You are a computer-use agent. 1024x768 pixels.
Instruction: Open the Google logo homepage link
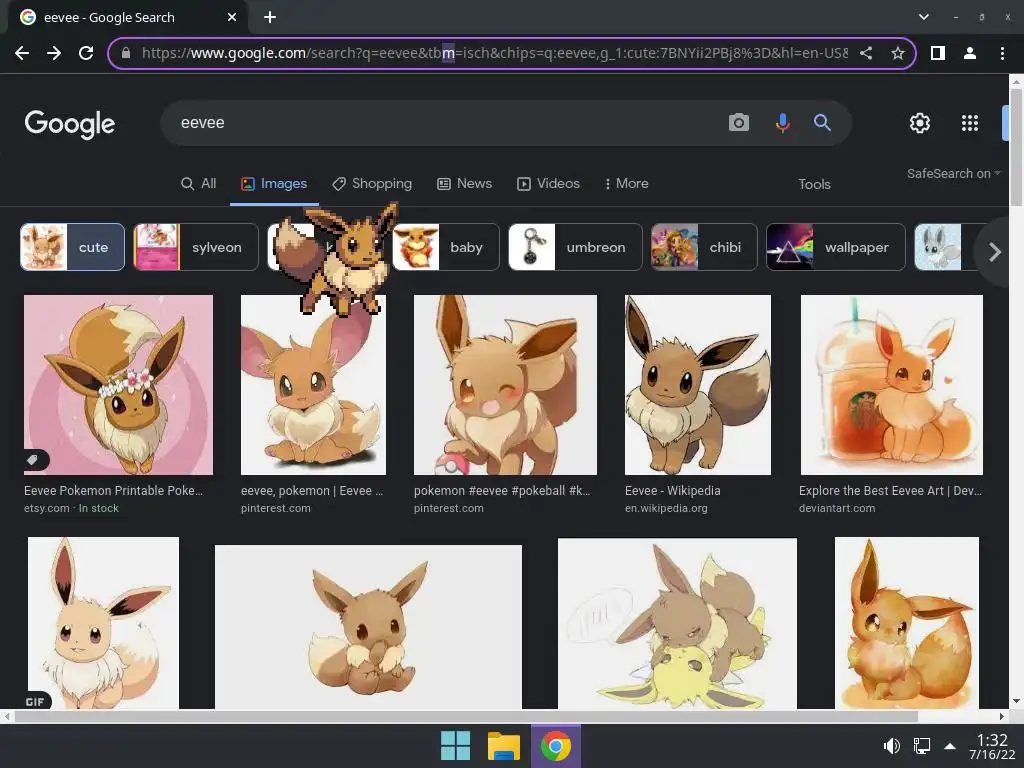coord(70,124)
